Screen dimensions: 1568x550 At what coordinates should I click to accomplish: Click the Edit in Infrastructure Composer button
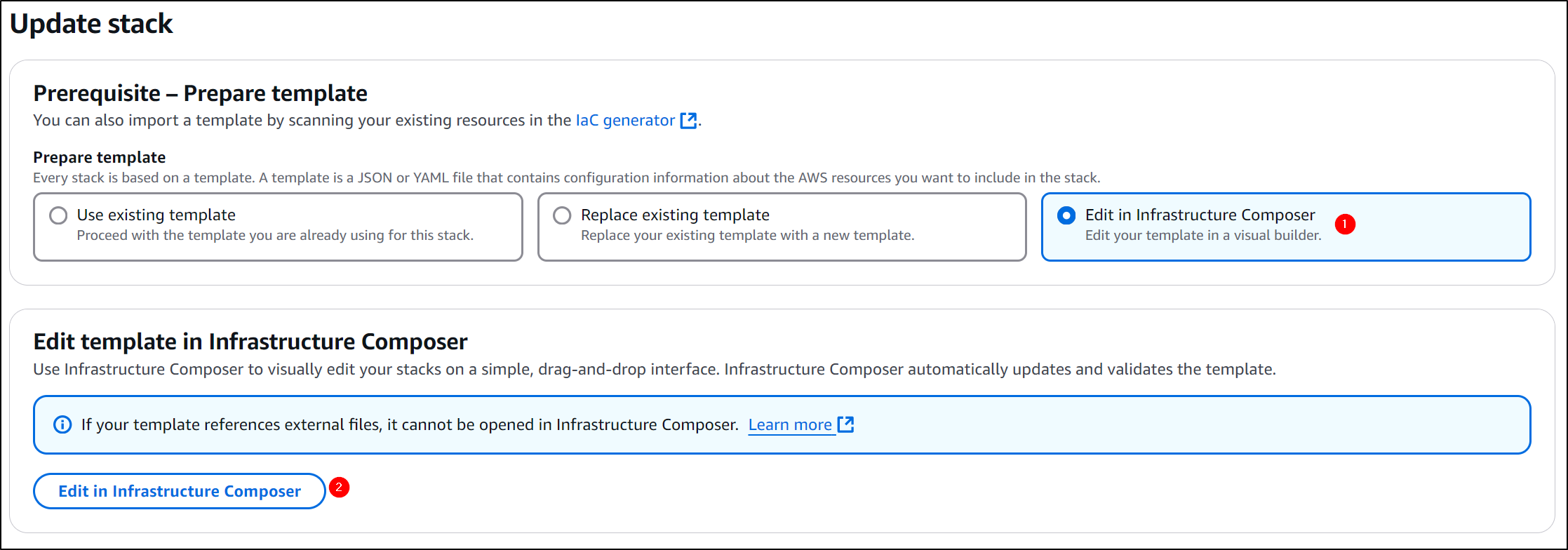pyautogui.click(x=180, y=491)
